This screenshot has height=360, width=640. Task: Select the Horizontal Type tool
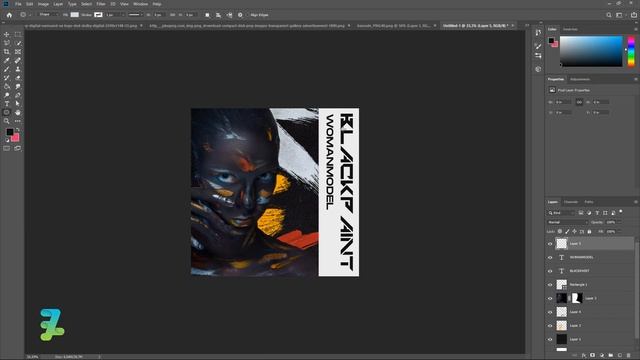coord(7,104)
